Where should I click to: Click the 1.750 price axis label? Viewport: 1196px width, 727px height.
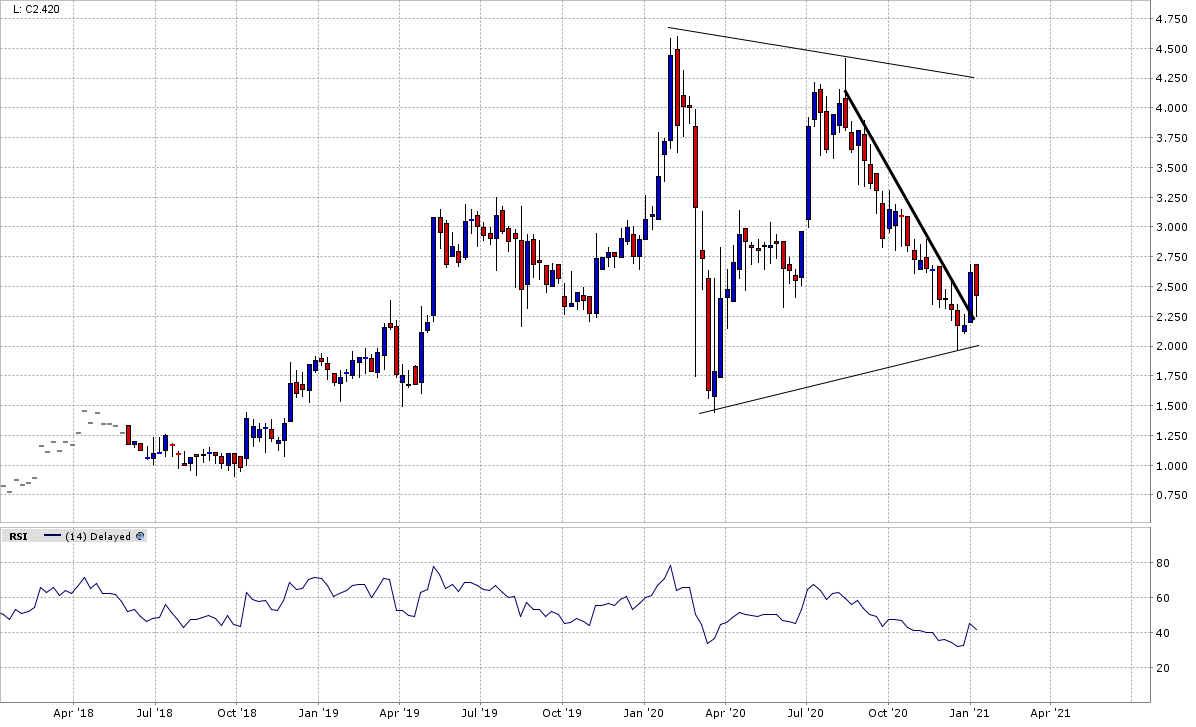pos(1172,376)
